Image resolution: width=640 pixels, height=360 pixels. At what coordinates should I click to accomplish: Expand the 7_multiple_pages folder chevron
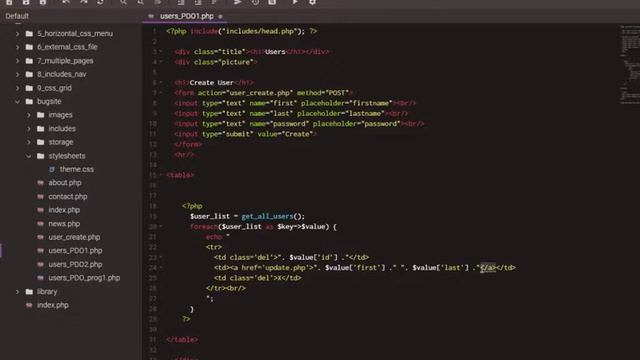click(x=18, y=61)
